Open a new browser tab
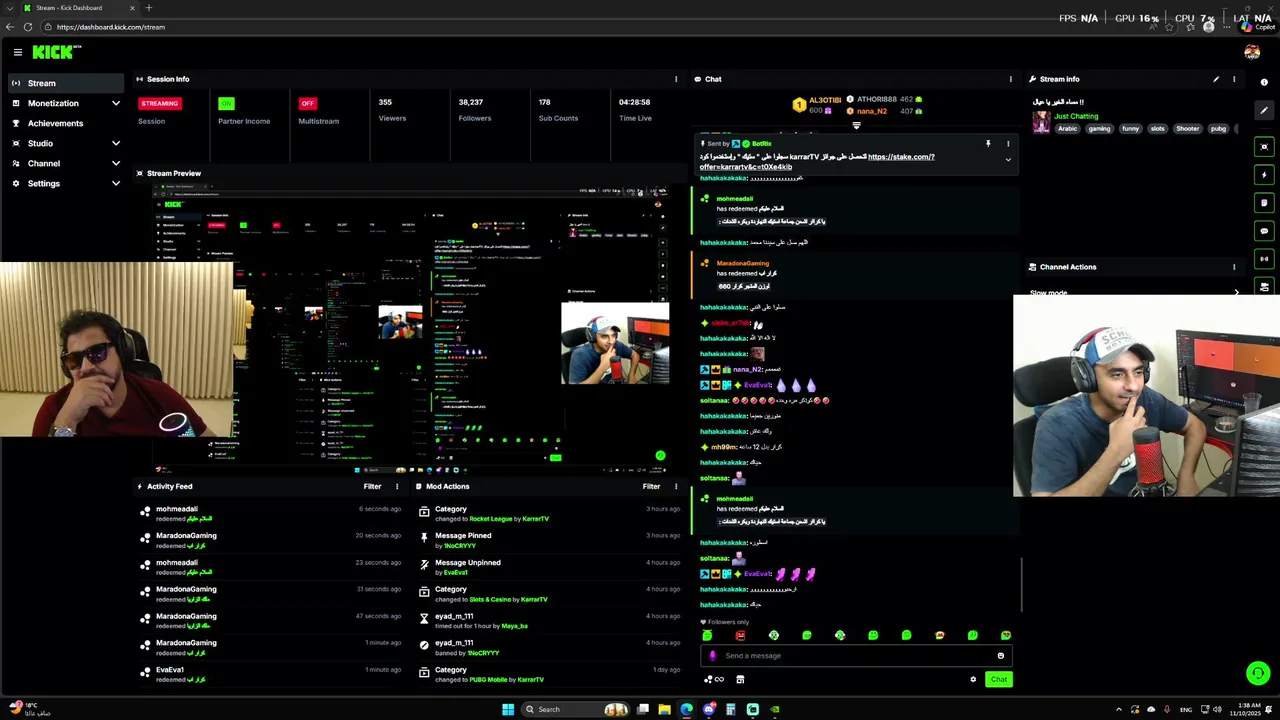The height and width of the screenshot is (720, 1280). point(149,8)
